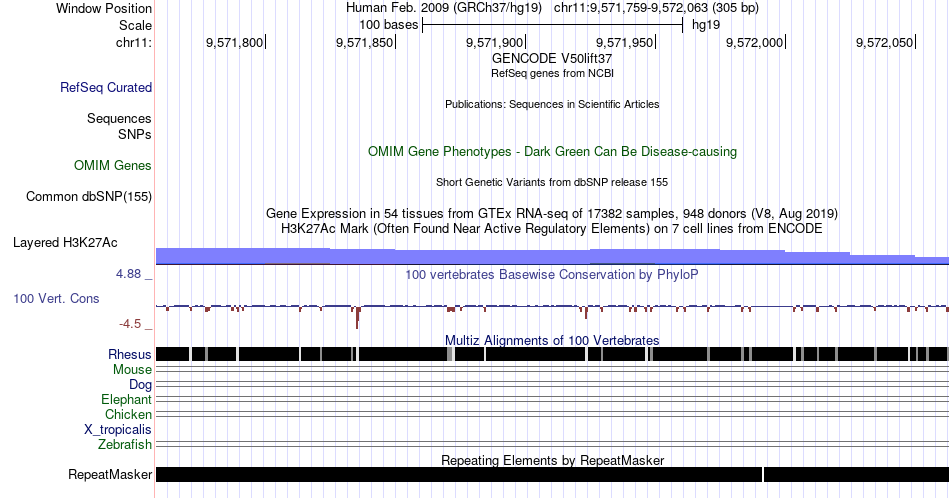The height and width of the screenshot is (498, 950).
Task: Click the blue H3K27Ac signal track
Action: [x=552, y=256]
